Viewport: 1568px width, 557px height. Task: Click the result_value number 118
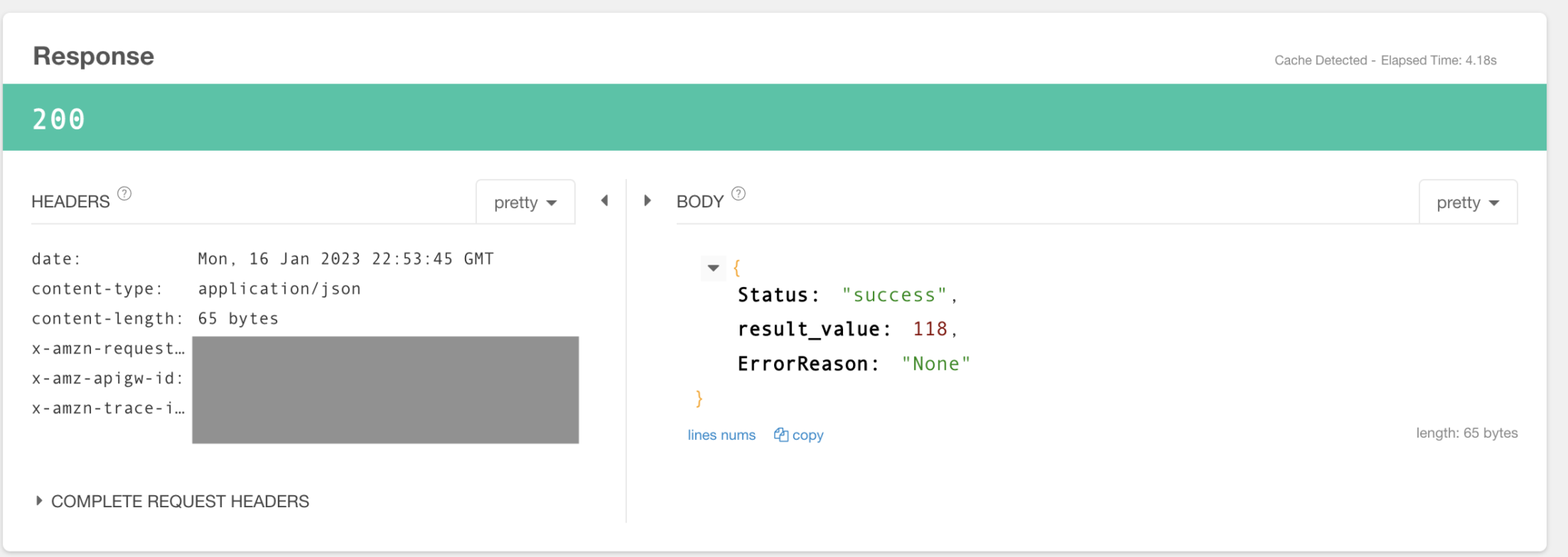tap(930, 329)
